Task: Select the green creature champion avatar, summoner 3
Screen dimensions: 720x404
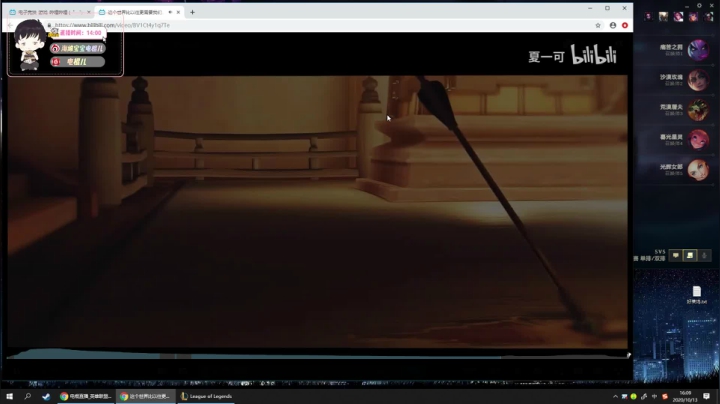Action: 698,110
